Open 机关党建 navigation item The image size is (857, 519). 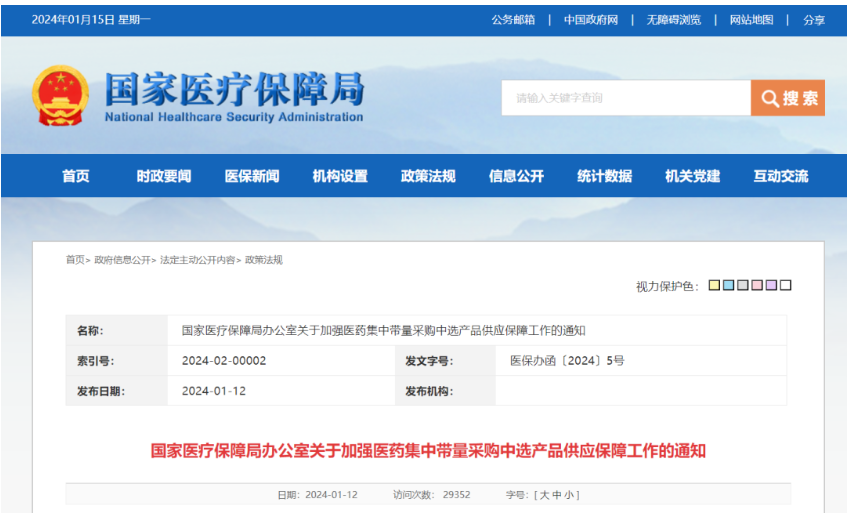tap(692, 176)
